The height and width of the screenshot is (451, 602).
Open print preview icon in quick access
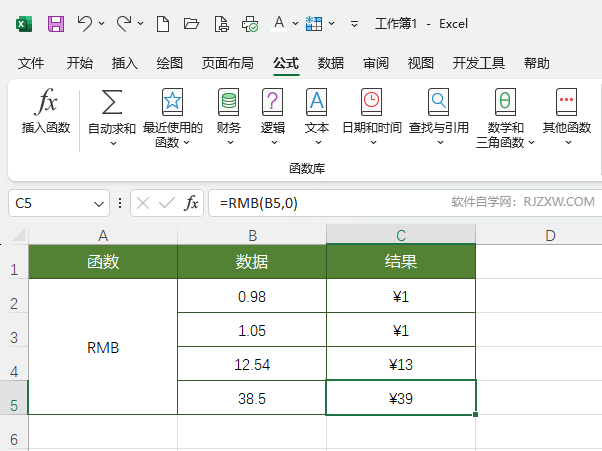(222, 24)
